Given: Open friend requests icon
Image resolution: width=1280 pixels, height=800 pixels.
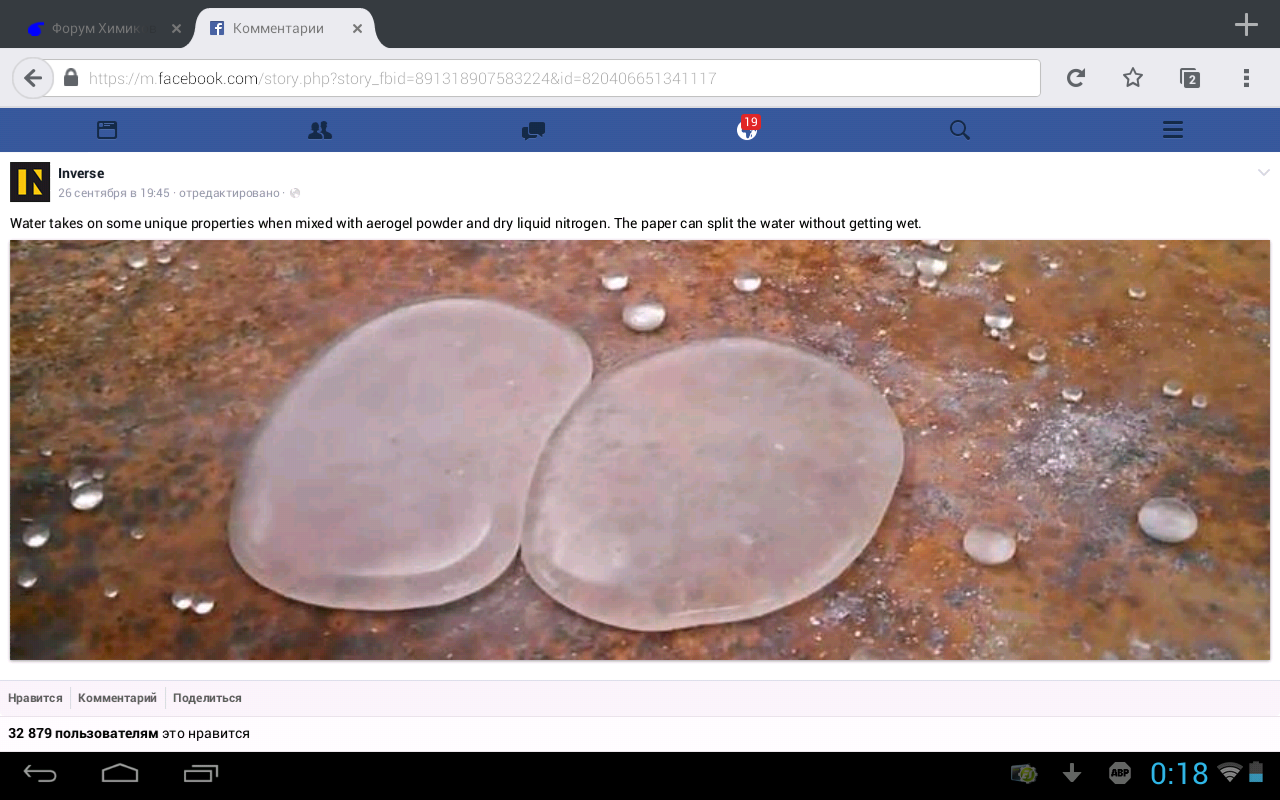Looking at the screenshot, I should pyautogui.click(x=320, y=130).
